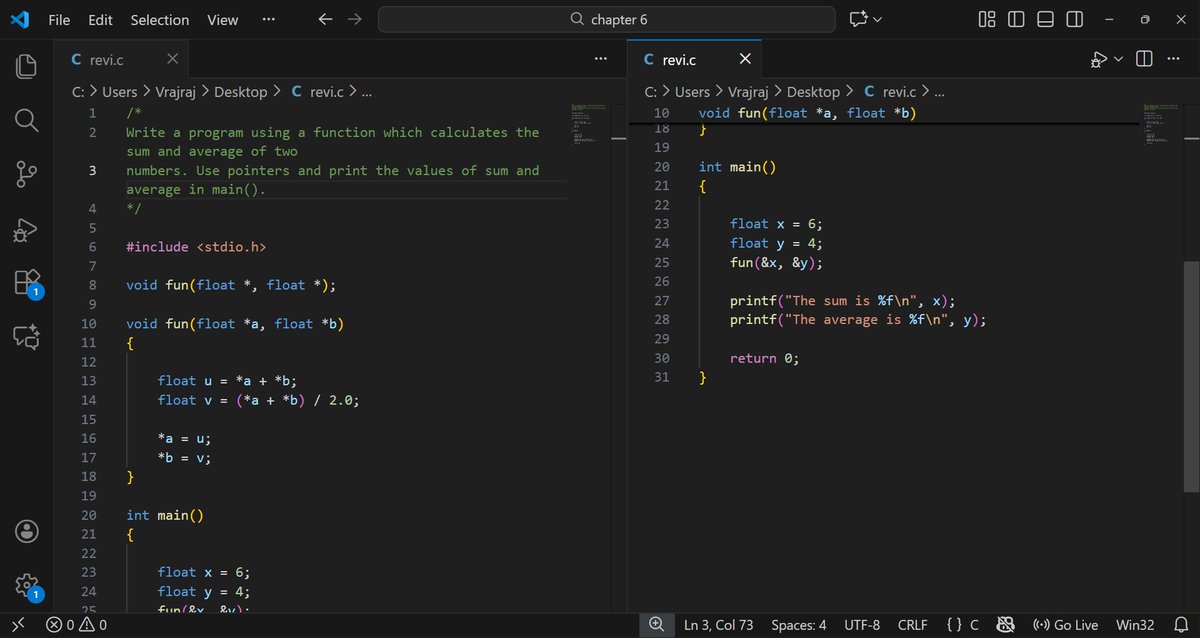1200x638 pixels.
Task: Click Win32 configuration in status bar
Action: click(x=1135, y=625)
